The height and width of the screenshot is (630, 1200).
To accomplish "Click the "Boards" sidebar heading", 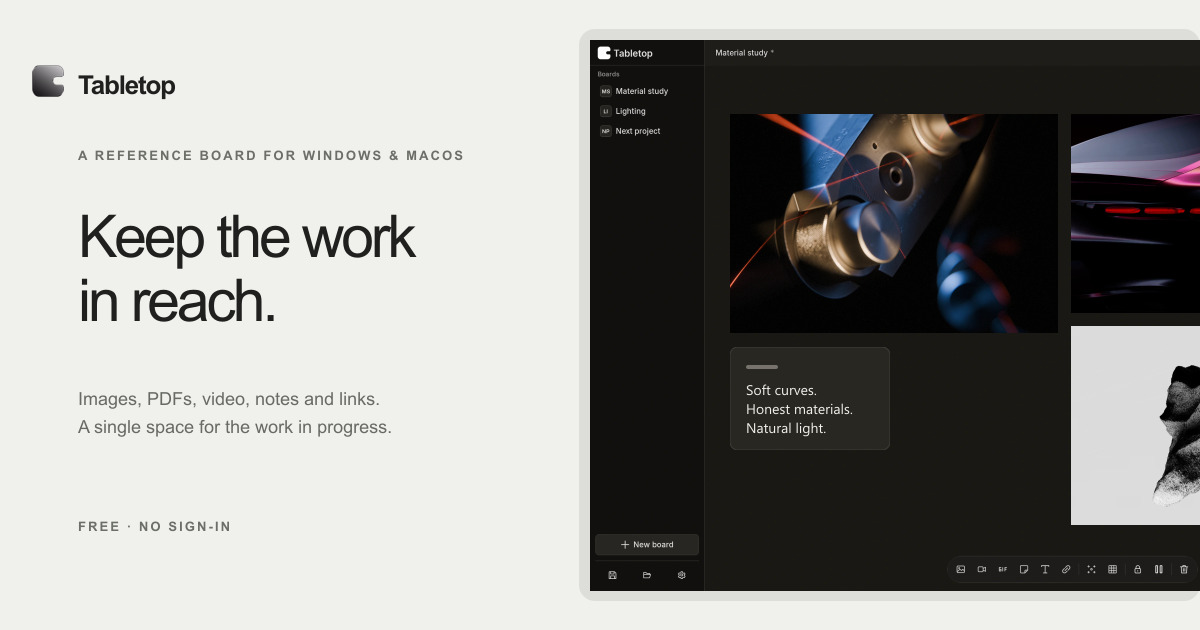I will (608, 74).
